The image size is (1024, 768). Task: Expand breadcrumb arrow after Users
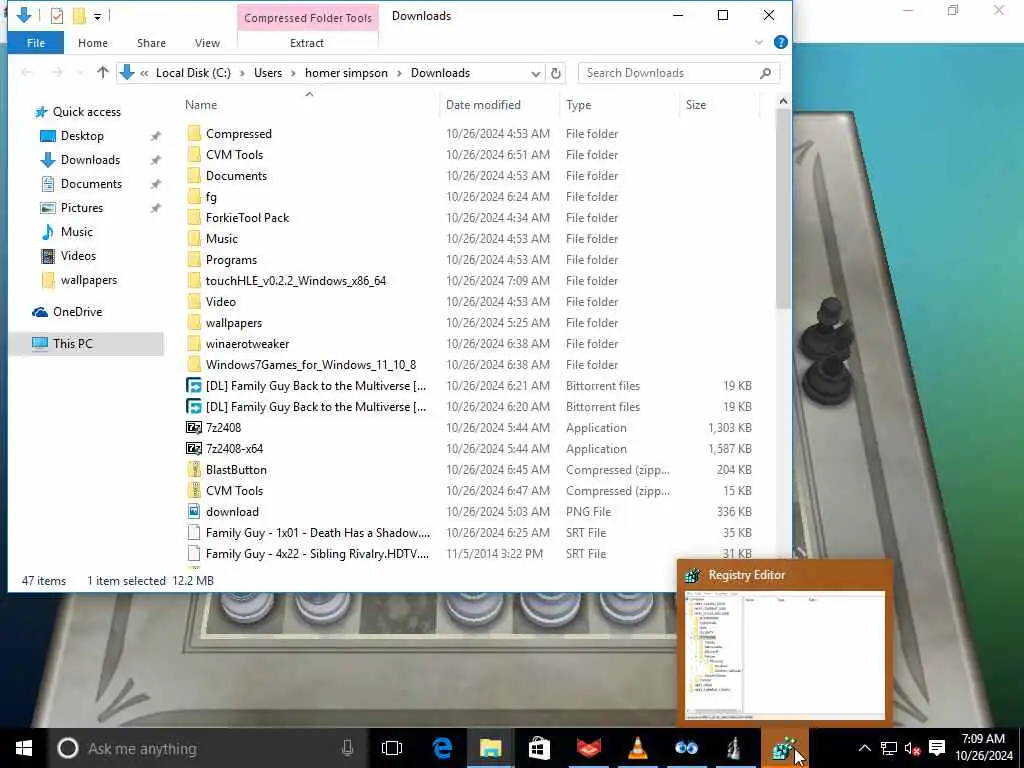(293, 73)
